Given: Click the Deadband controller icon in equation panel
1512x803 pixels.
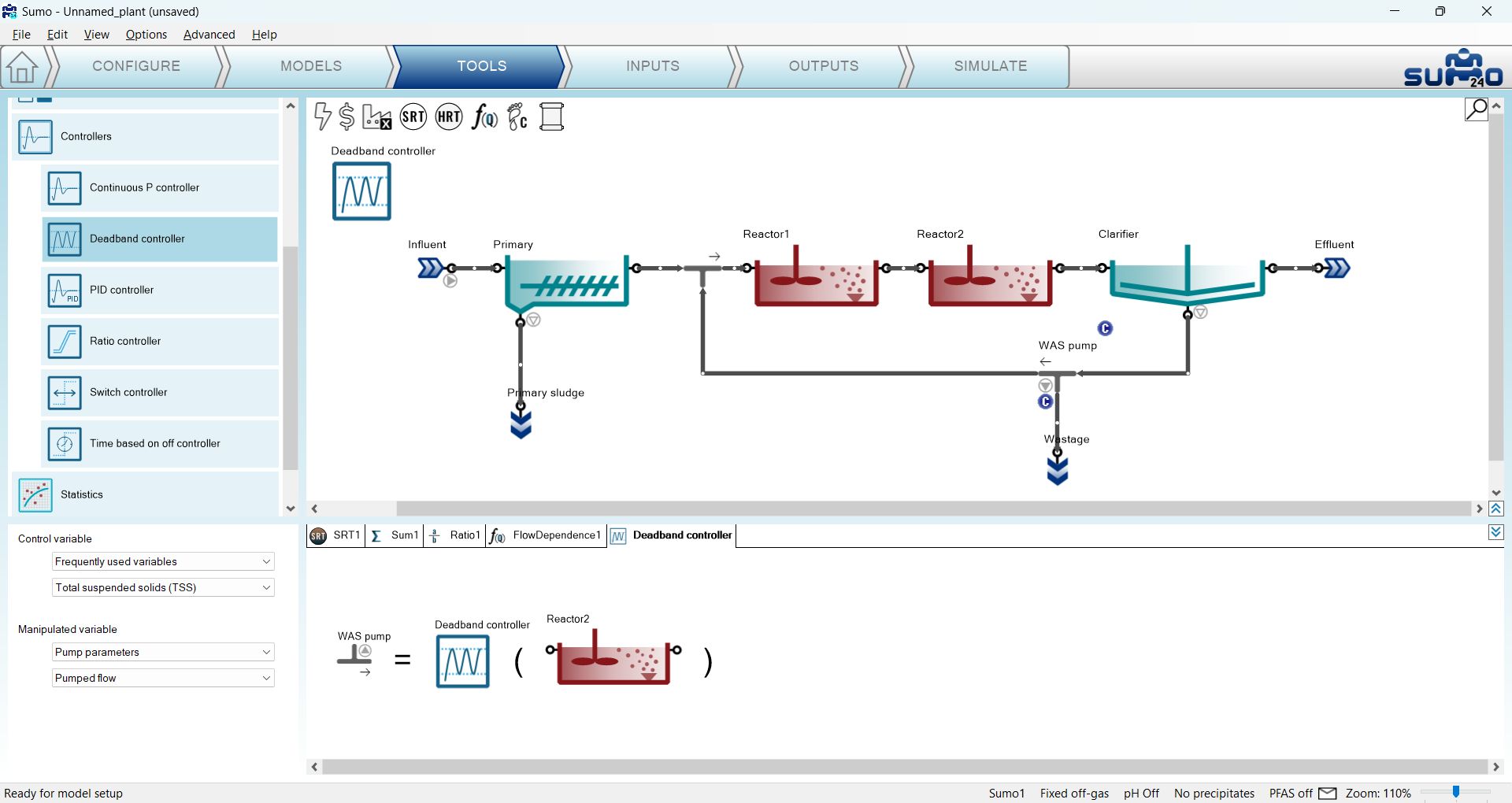Looking at the screenshot, I should point(462,661).
